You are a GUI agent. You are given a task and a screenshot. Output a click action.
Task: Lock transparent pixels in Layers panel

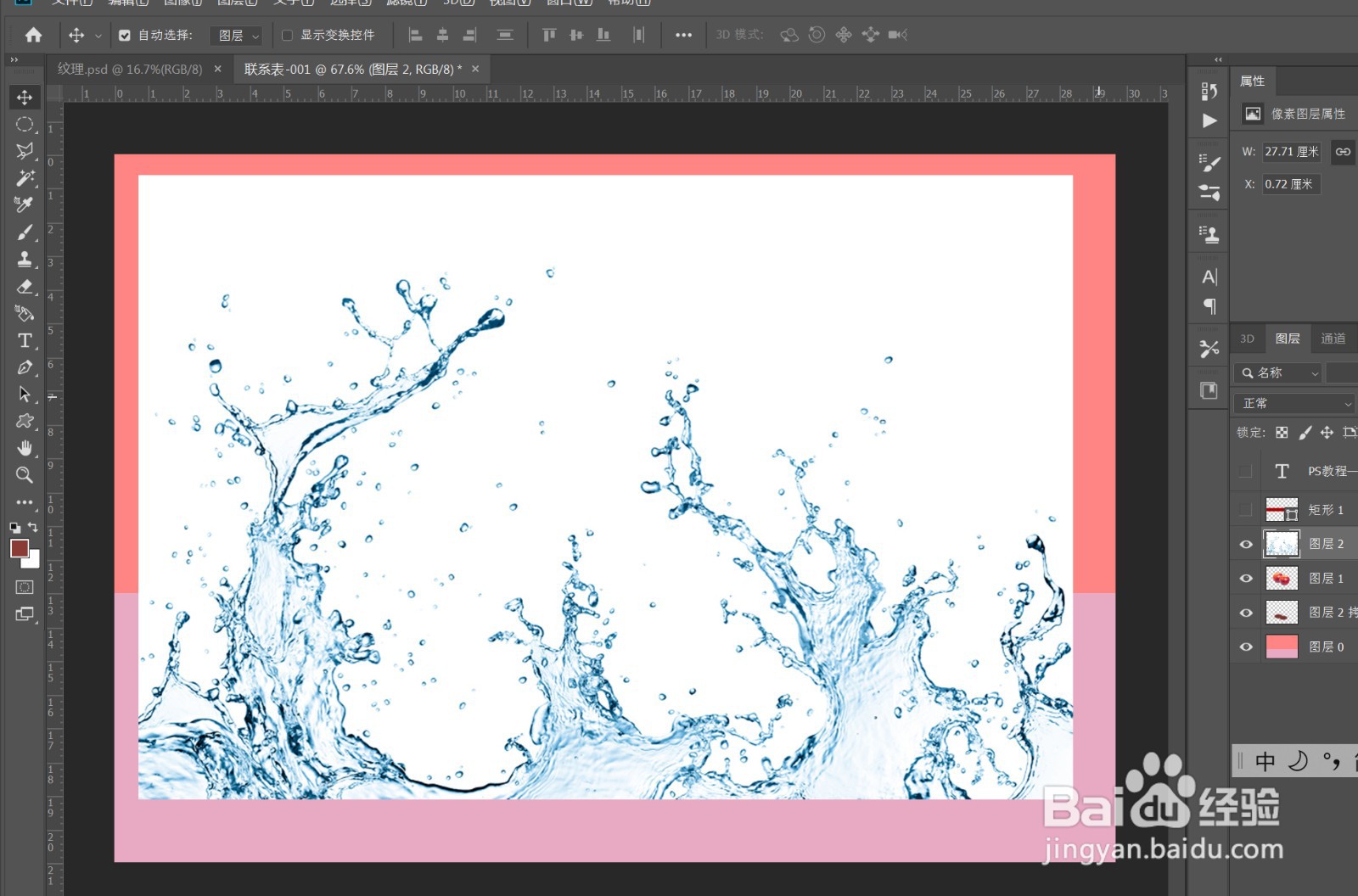(1282, 433)
